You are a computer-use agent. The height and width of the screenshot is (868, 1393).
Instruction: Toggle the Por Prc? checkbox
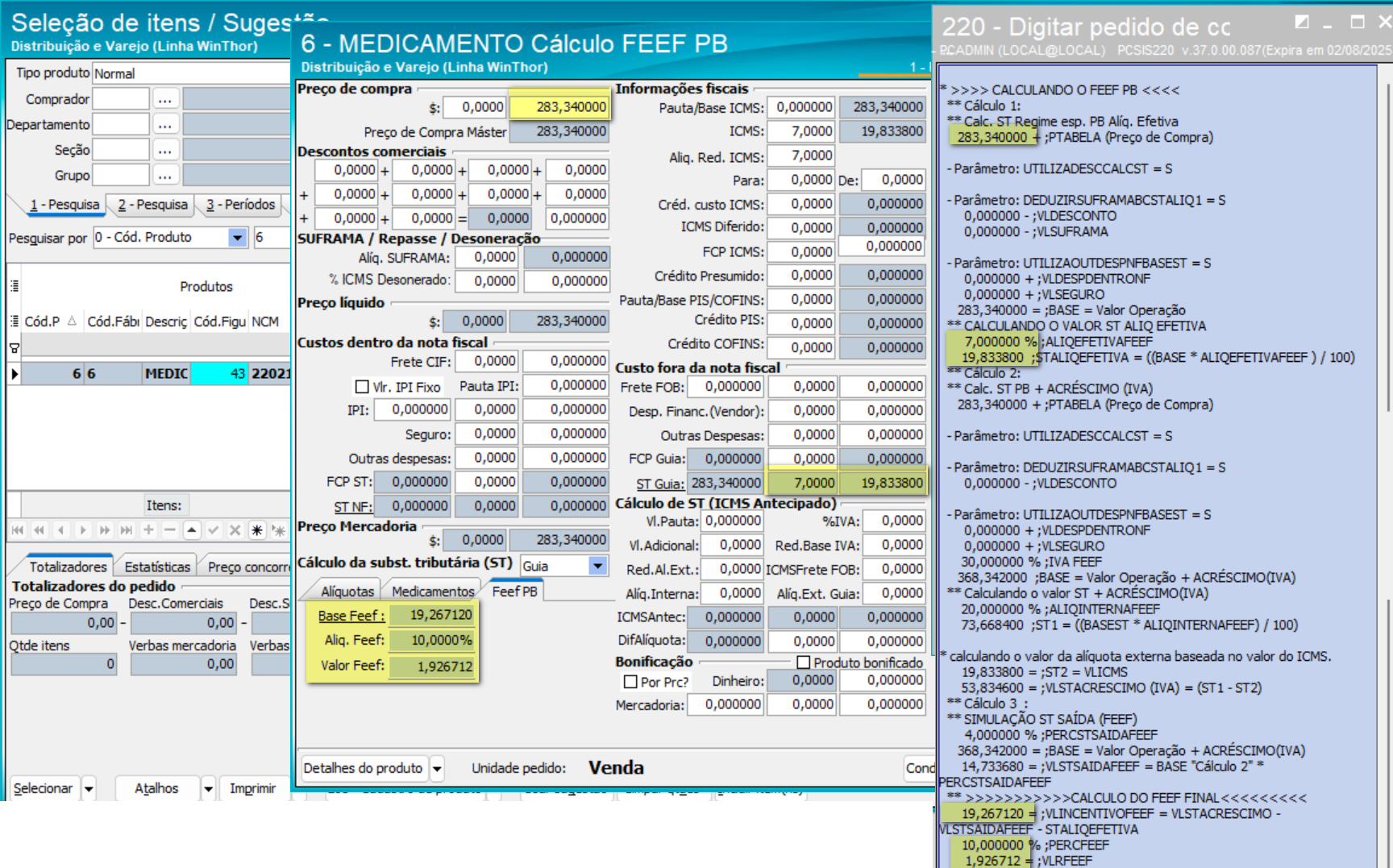631,682
